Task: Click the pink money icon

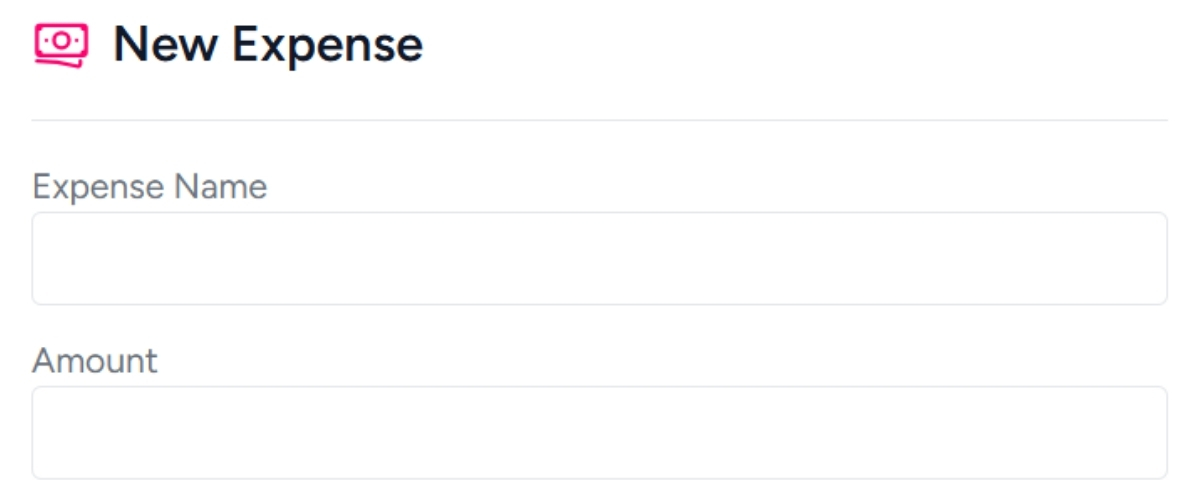Action: click(x=61, y=45)
